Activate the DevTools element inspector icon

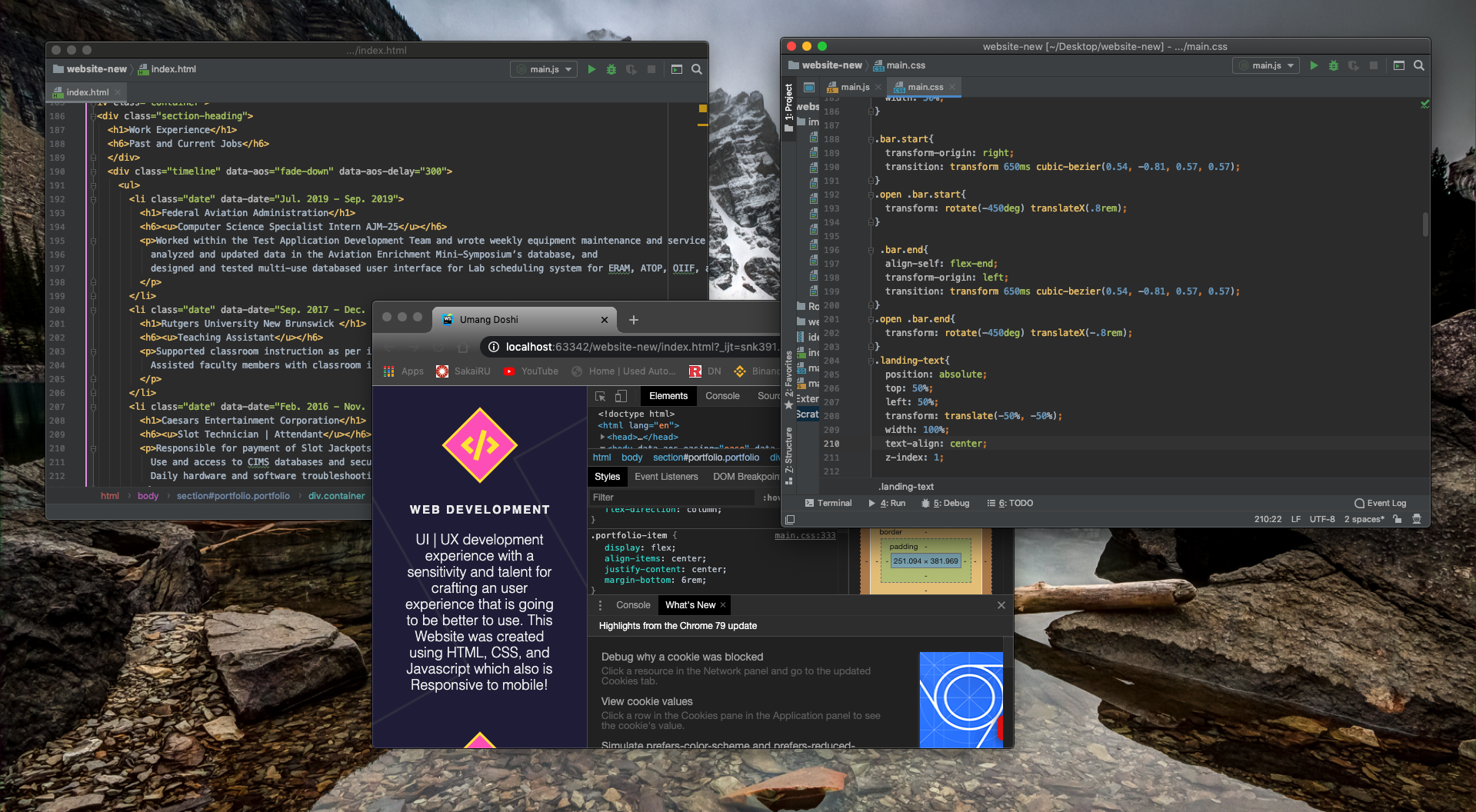pyautogui.click(x=601, y=396)
